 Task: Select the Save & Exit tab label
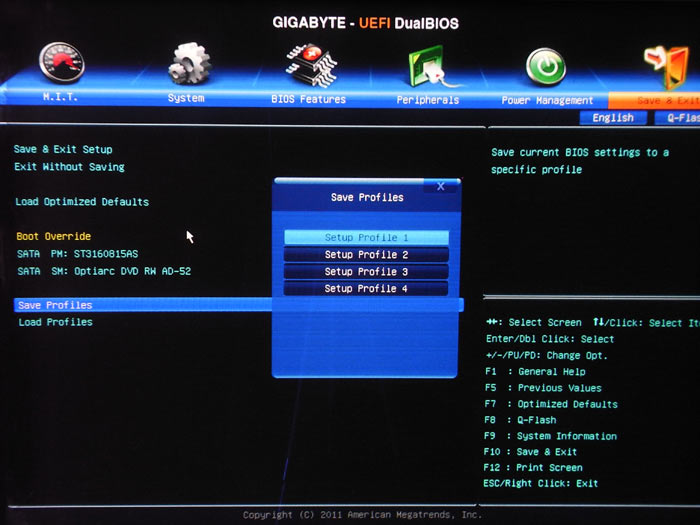click(668, 101)
